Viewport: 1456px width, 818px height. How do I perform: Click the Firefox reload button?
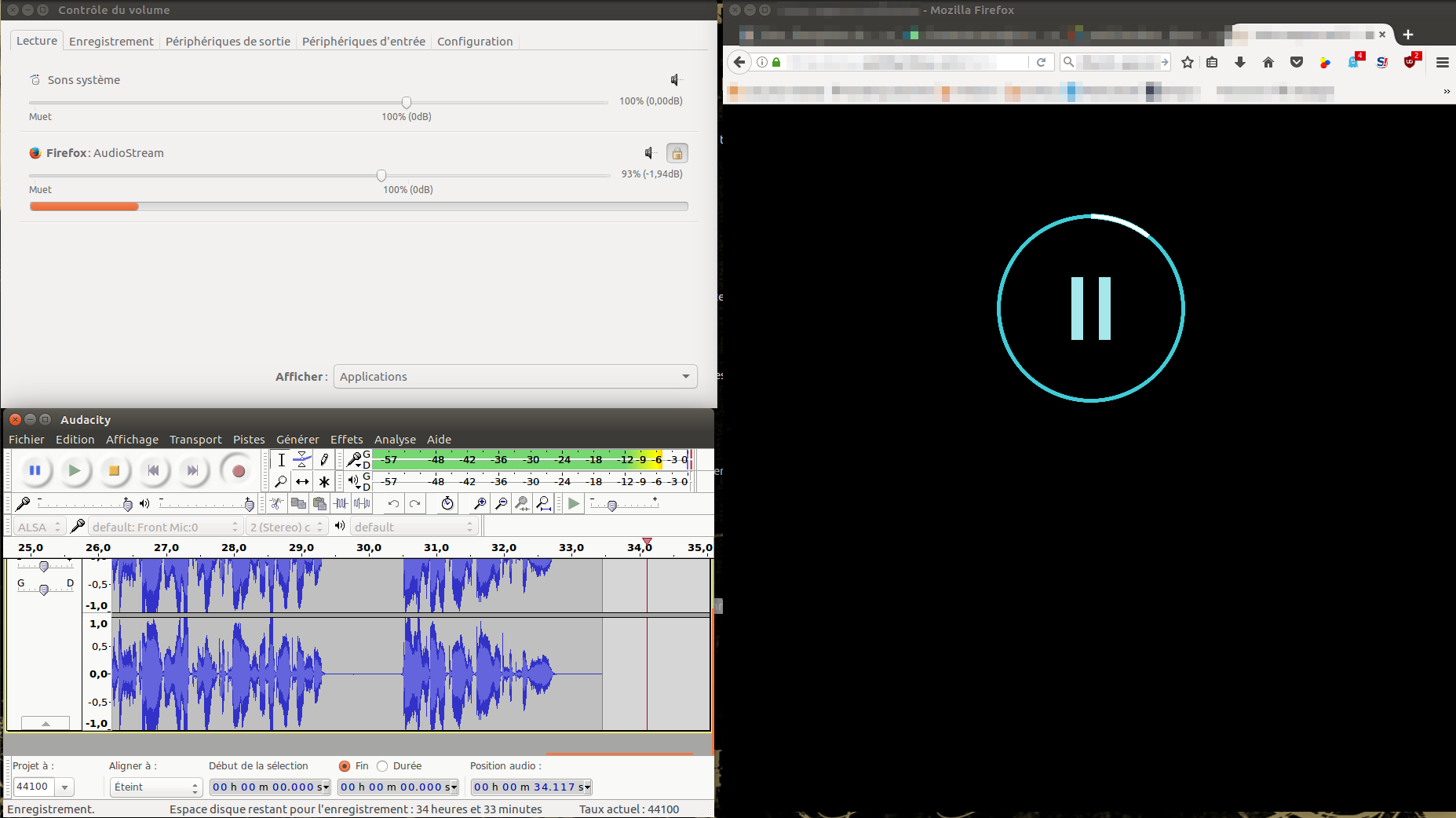pos(1041,62)
